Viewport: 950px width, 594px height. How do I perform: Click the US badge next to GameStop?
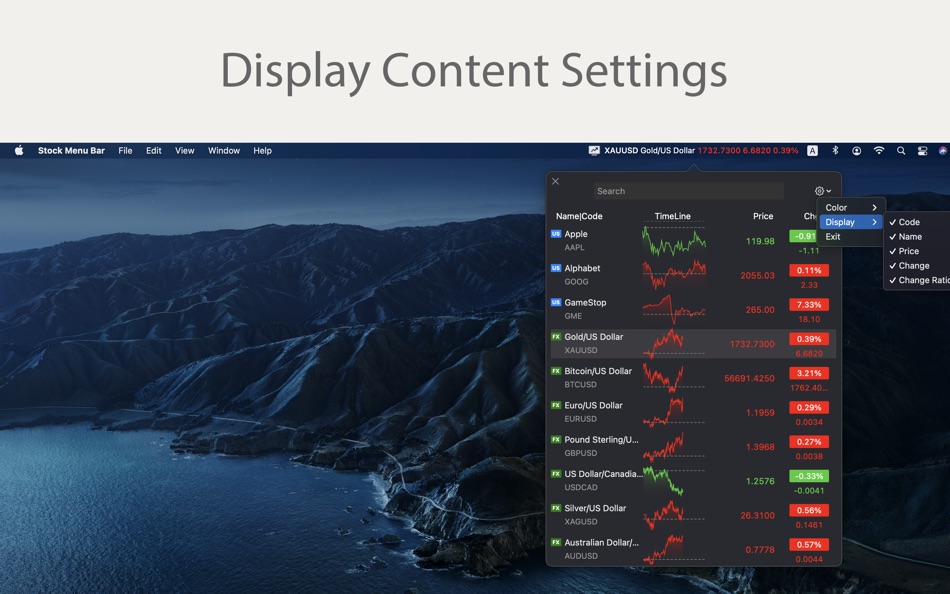point(556,302)
